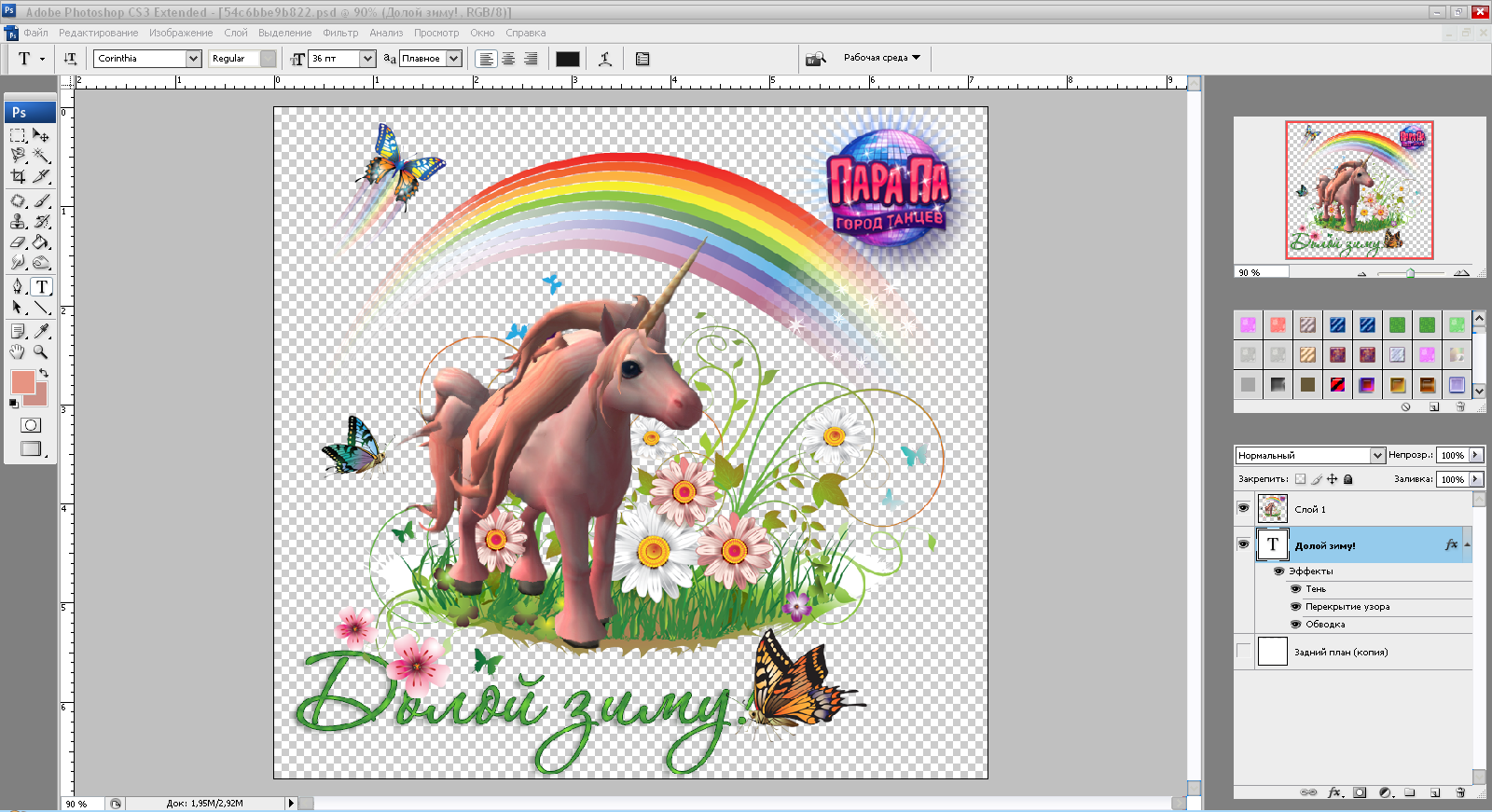
Task: Open the Заливка fill slider arrow
Action: coord(1475,479)
